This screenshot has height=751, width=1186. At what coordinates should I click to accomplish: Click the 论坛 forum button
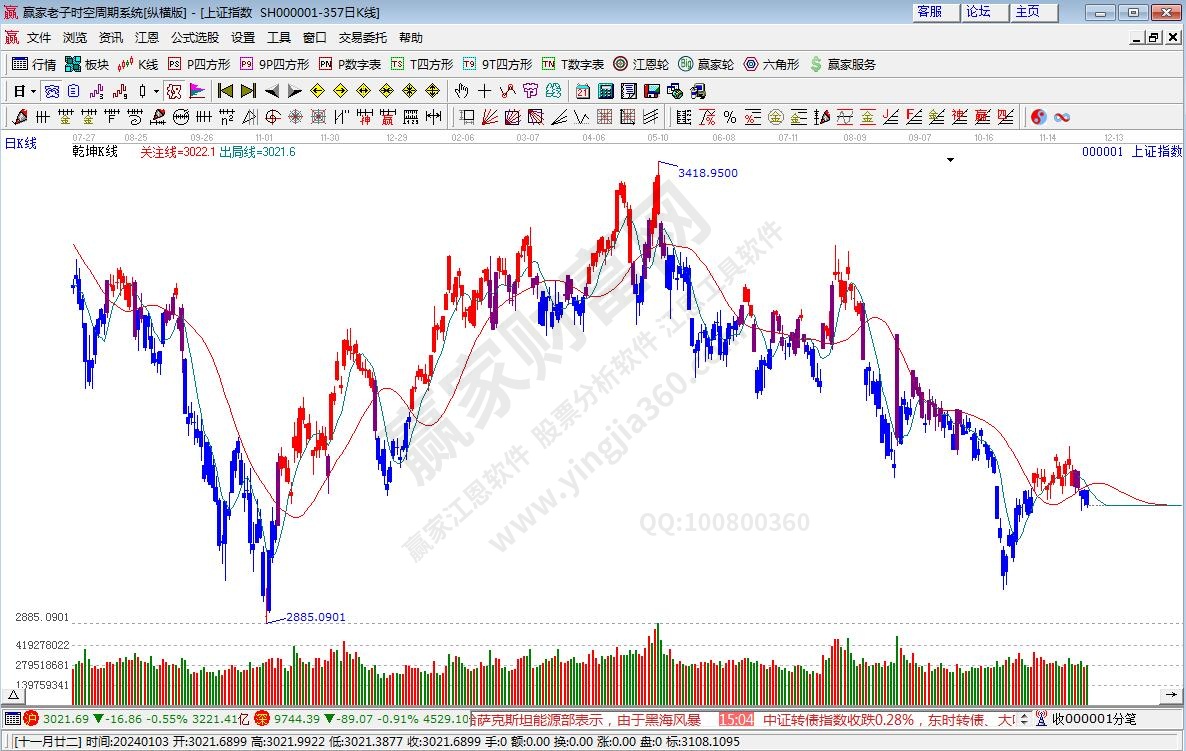point(978,12)
